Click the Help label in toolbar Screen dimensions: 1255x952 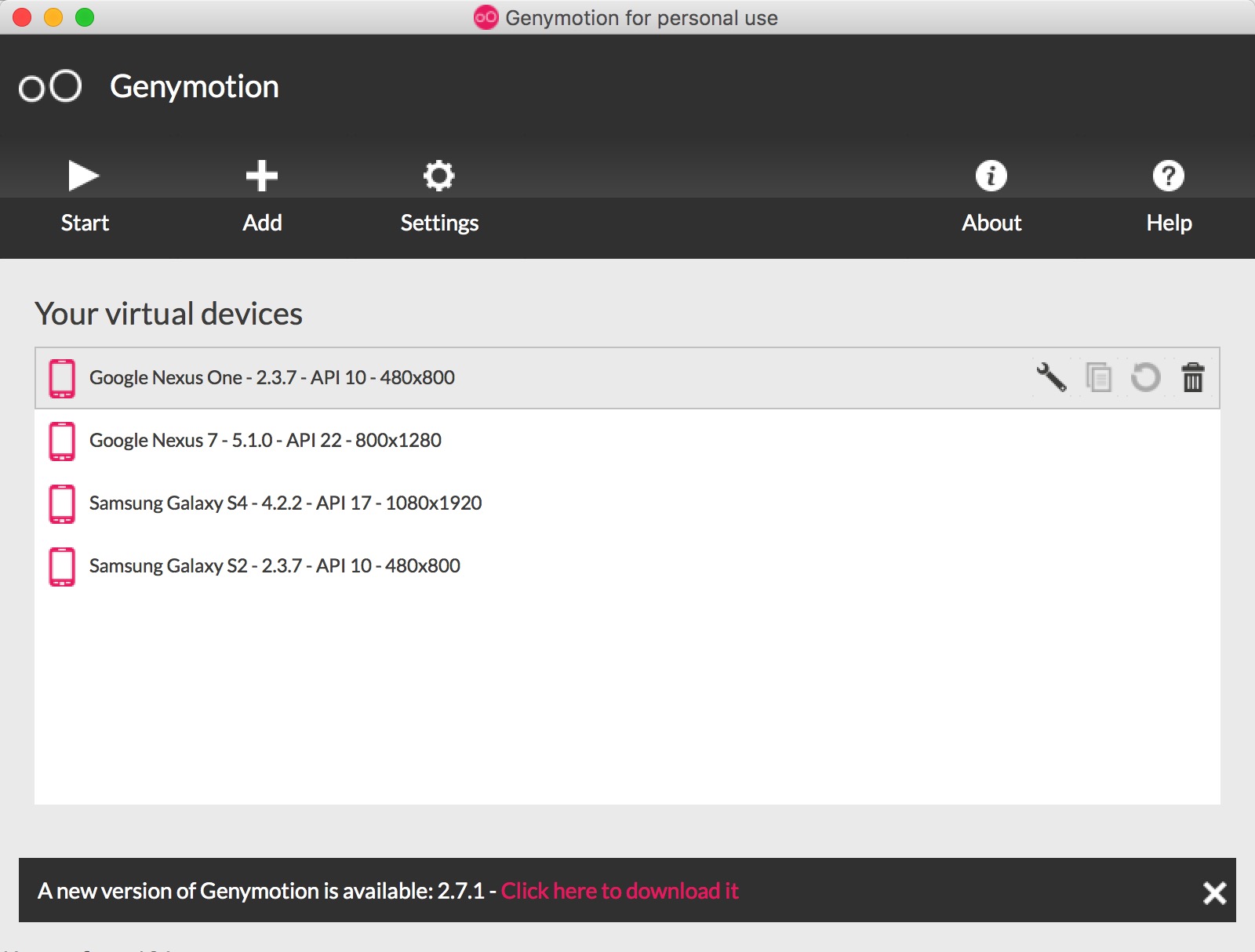pyautogui.click(x=1169, y=223)
